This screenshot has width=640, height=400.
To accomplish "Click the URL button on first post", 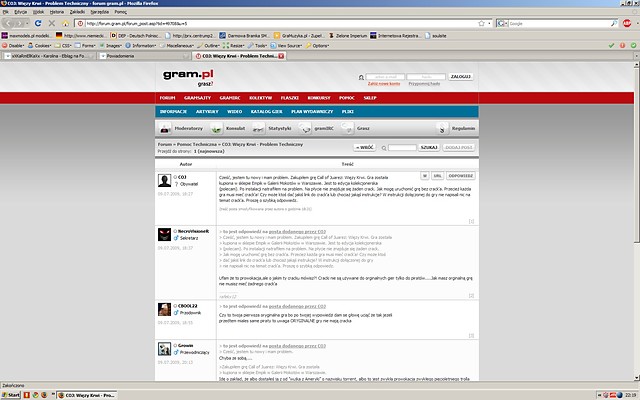I will (x=437, y=176).
